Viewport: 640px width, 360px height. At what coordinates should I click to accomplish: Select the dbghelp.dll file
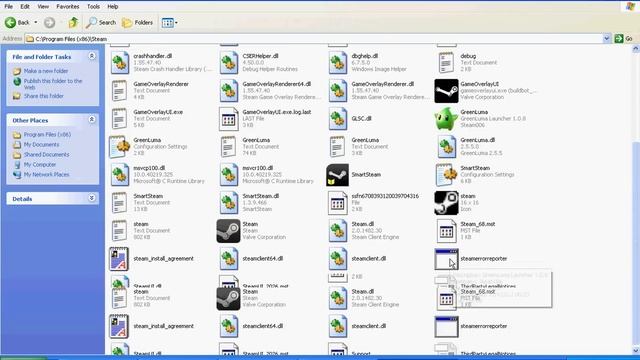click(x=368, y=62)
